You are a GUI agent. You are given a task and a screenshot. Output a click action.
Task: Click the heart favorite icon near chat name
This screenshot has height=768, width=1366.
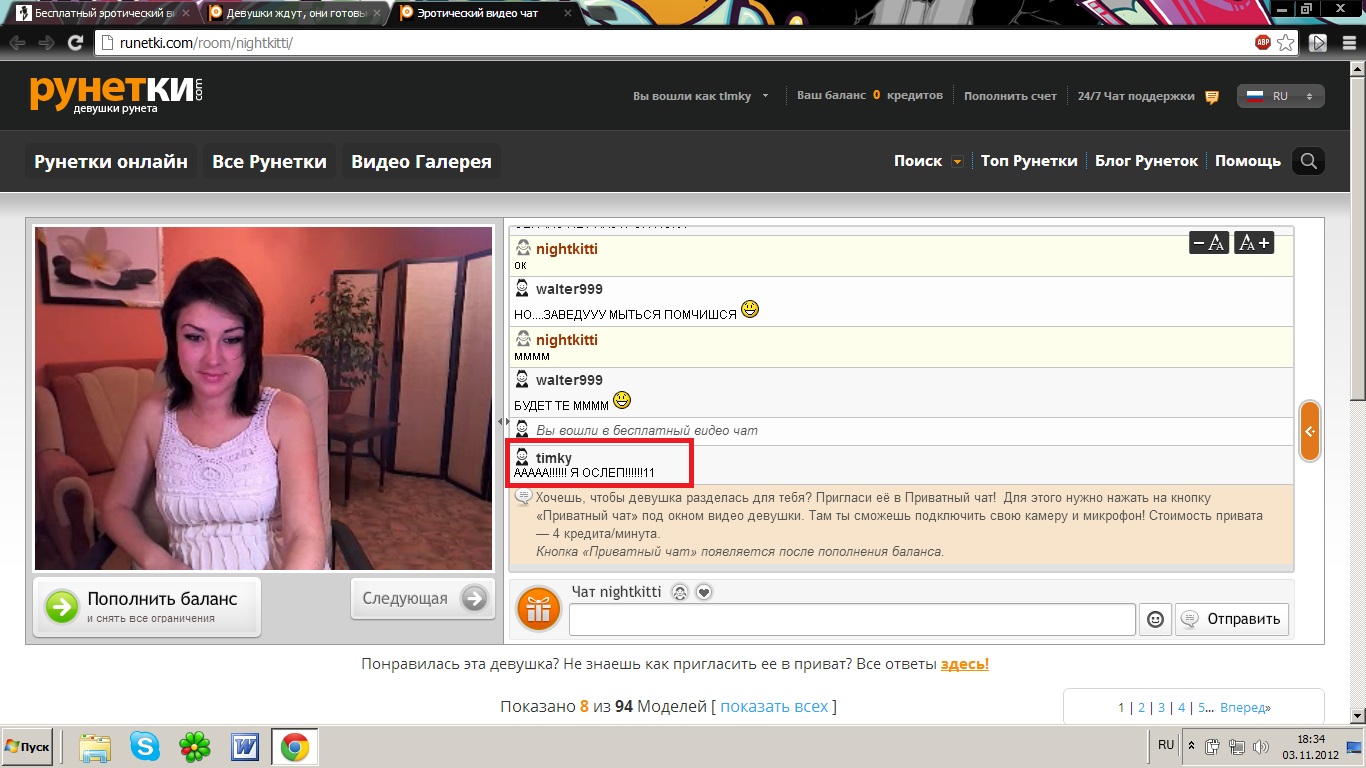(704, 592)
